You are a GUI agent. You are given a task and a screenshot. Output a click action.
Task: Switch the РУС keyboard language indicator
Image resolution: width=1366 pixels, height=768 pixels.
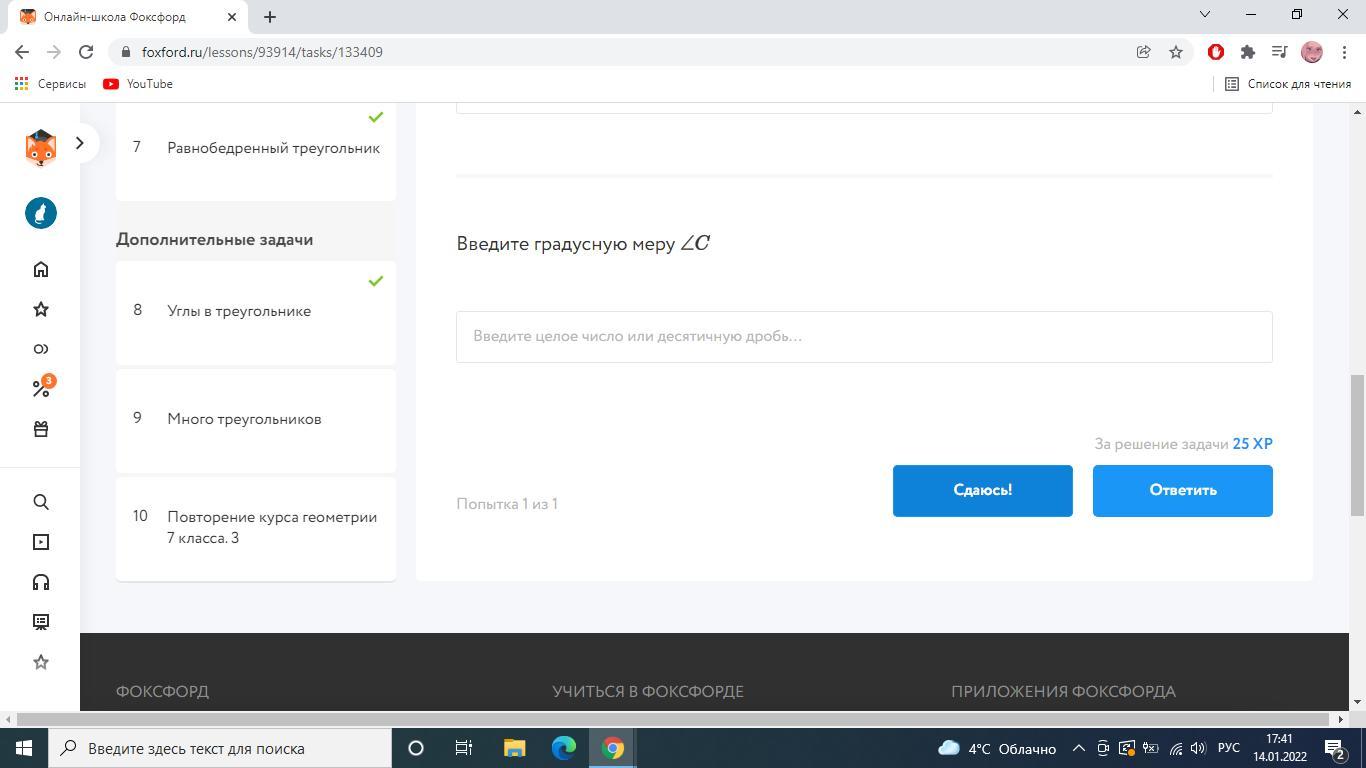[1229, 748]
